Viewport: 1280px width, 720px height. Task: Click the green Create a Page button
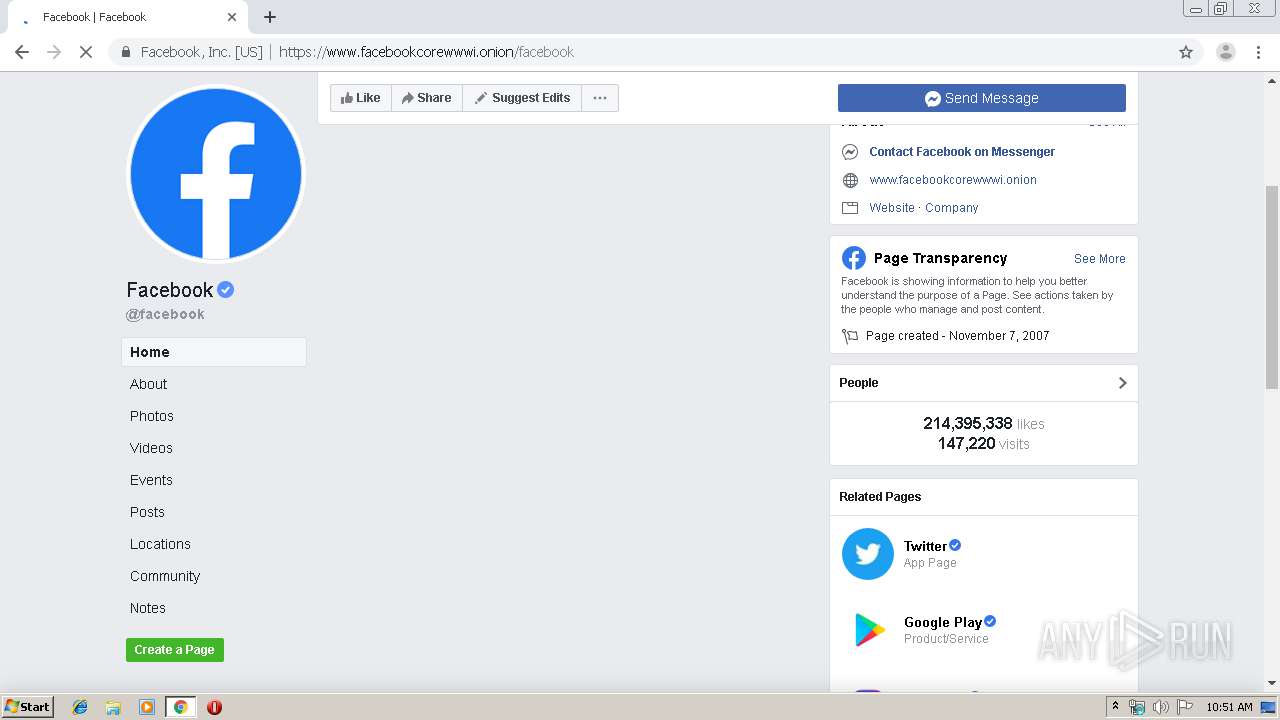(175, 650)
